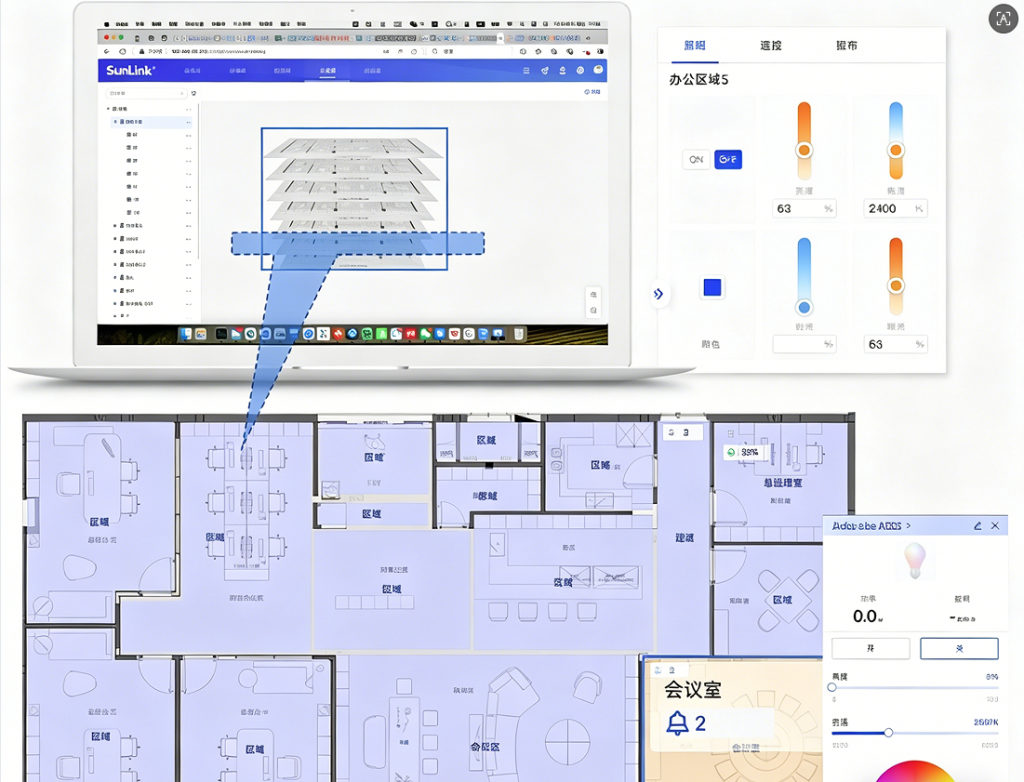
Task: Expand the device title chevron in the light popup
Action: [908, 526]
